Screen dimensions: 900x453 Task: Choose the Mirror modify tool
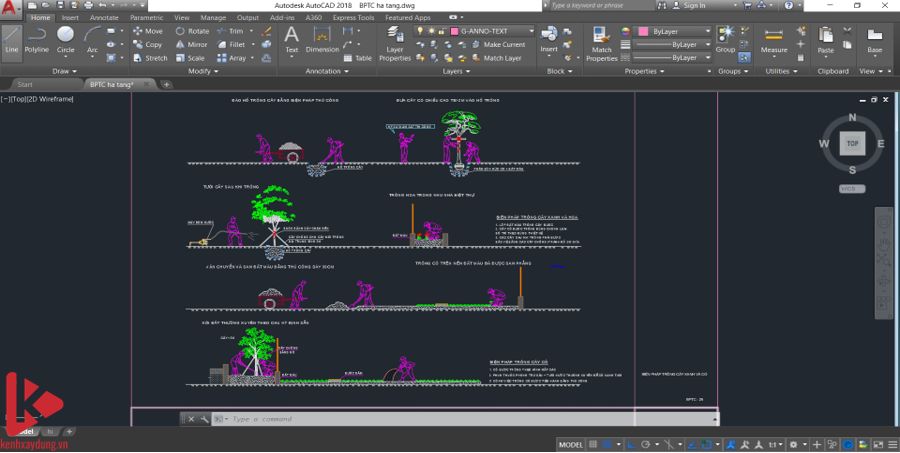point(191,45)
